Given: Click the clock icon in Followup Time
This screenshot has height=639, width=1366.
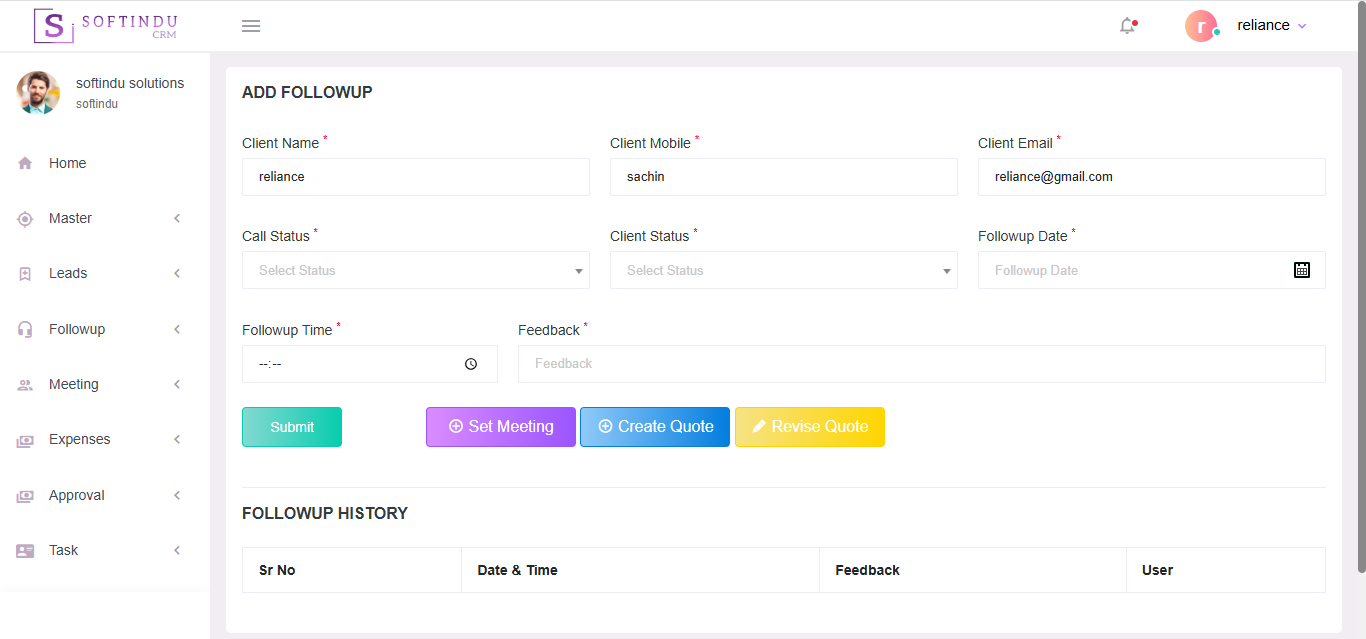Looking at the screenshot, I should pyautogui.click(x=470, y=363).
